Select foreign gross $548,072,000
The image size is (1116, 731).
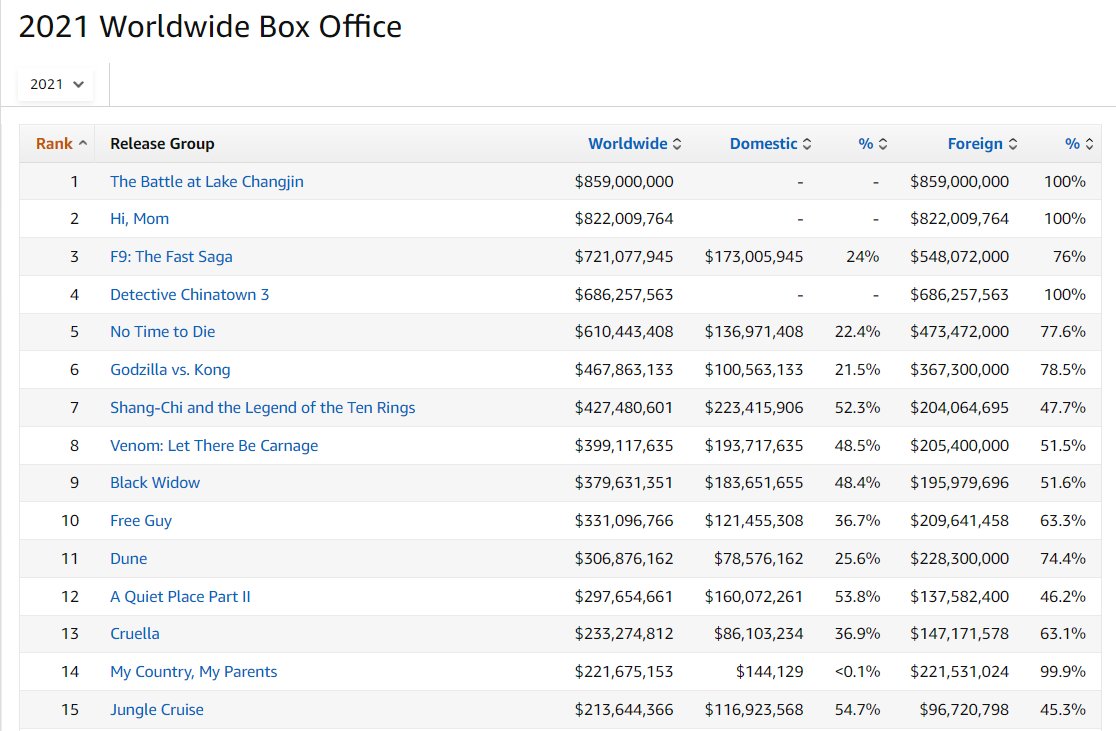959,256
